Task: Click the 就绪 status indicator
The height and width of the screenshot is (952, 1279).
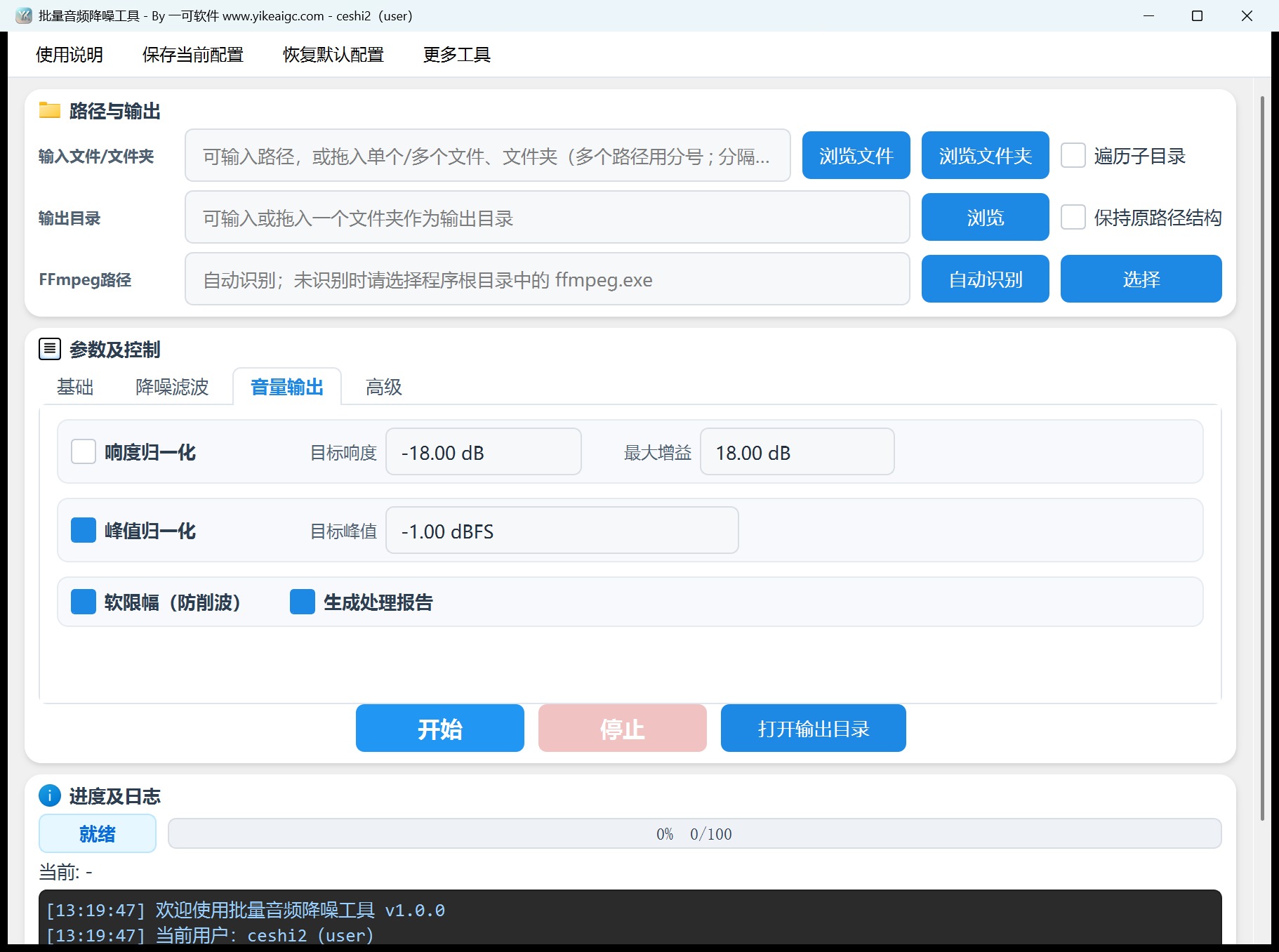Action: point(98,833)
